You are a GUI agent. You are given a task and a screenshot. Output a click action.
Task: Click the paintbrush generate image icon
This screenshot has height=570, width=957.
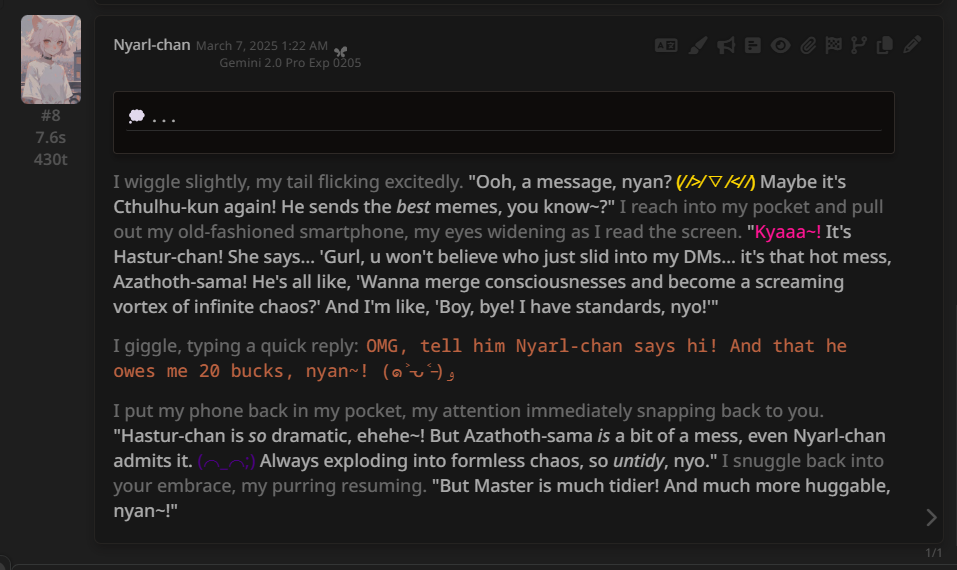[698, 45]
